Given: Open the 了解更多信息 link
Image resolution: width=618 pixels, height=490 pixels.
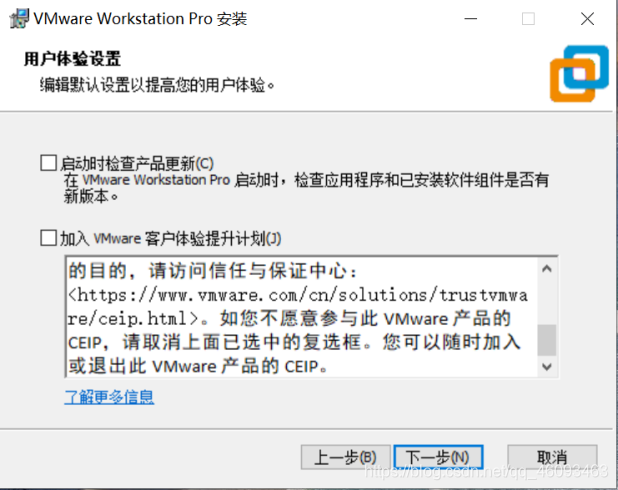Looking at the screenshot, I should pos(109,397).
